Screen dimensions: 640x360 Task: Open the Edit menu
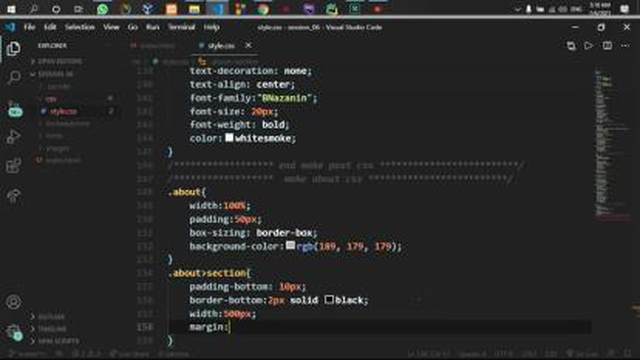click(50, 27)
